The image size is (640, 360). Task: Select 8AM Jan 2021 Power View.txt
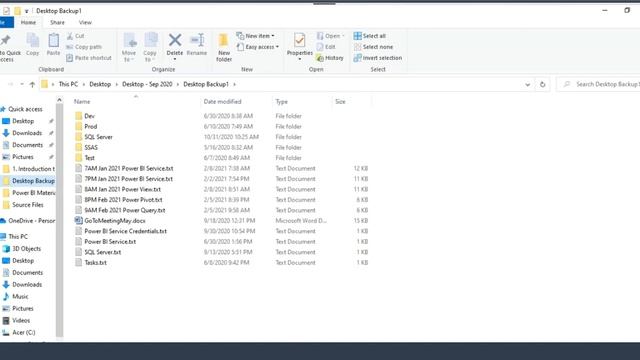118,189
